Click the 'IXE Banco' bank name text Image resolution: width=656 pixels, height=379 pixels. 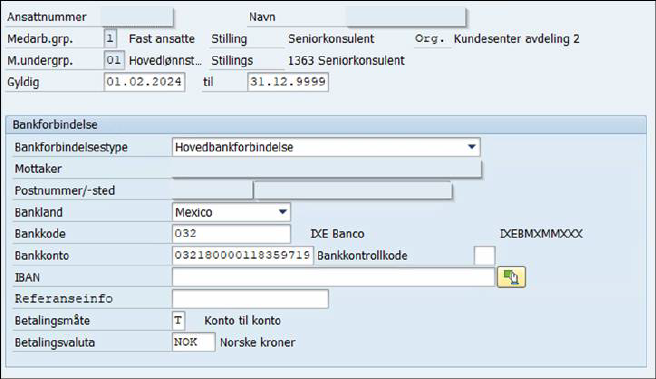(x=337, y=233)
